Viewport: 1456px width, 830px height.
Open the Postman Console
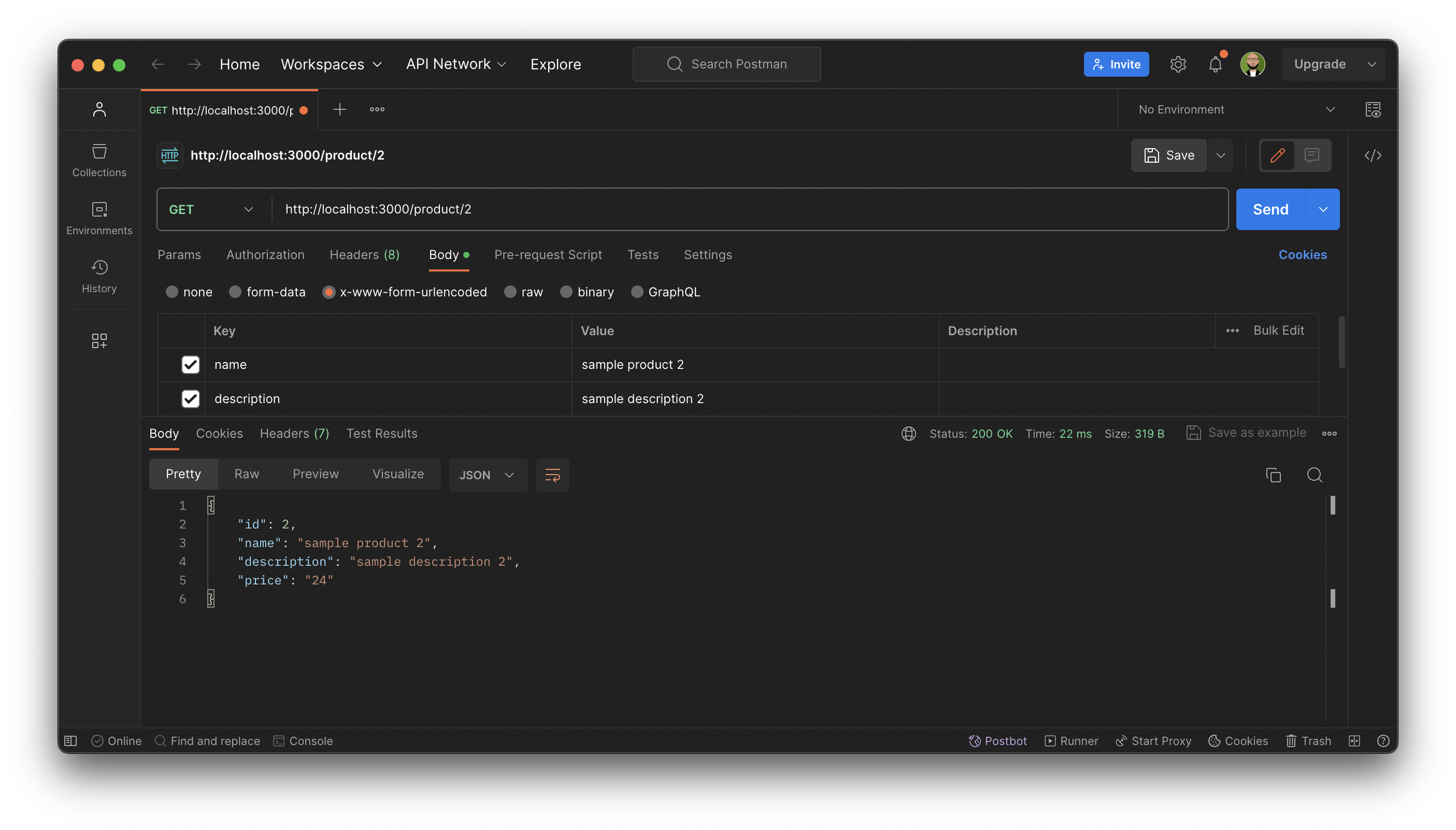(303, 740)
